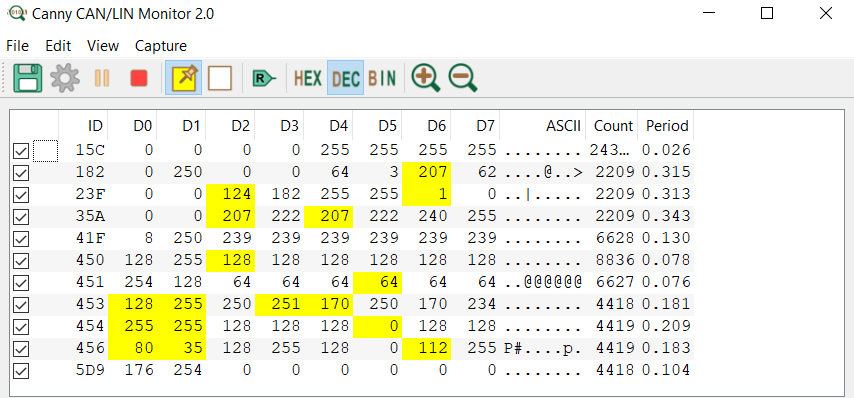The width and height of the screenshot is (854, 398).
Task: Uncheck the checkbox for ID 182
Action: tap(21, 173)
